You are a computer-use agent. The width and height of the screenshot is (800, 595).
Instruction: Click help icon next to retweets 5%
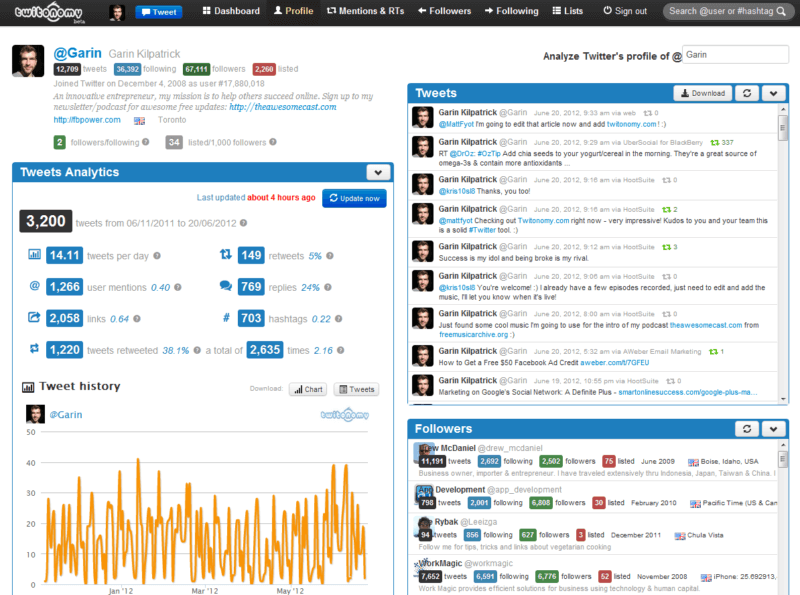[330, 256]
